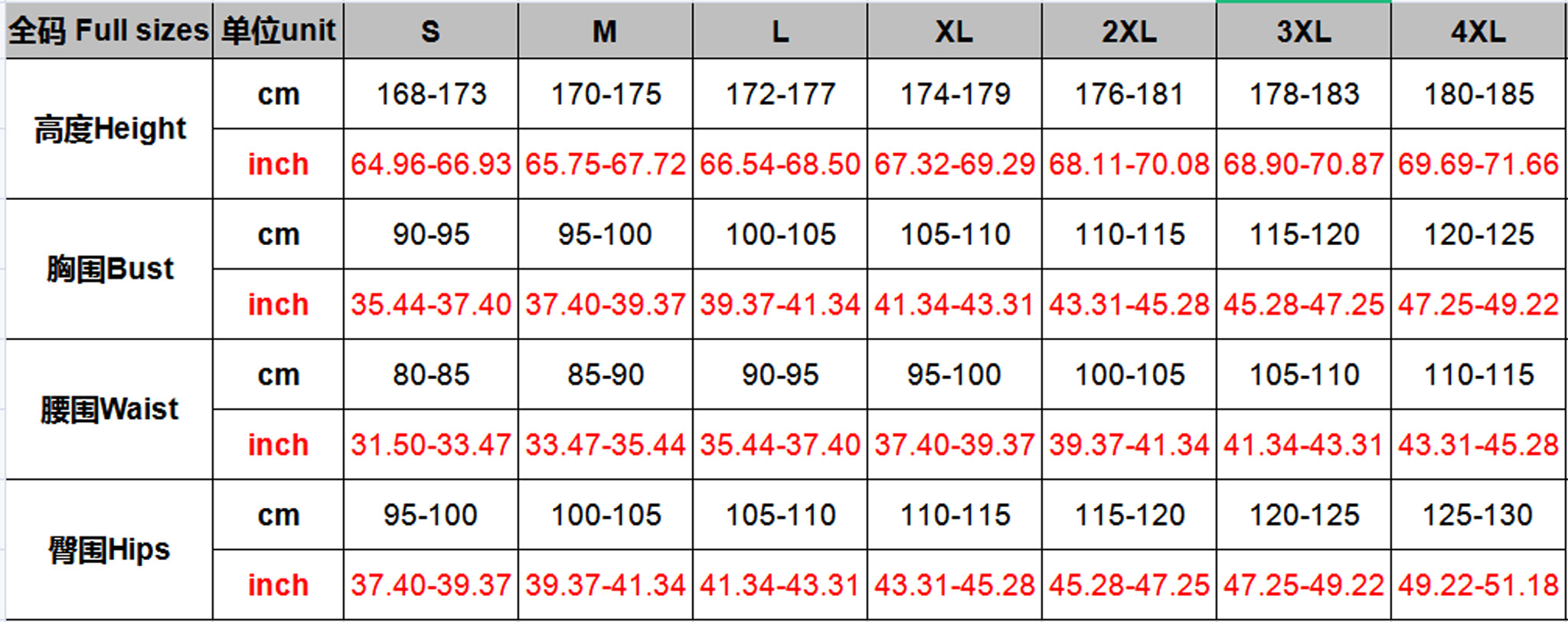This screenshot has height=622, width=1568.
Task: Click the 3XL column header
Action: (x=1303, y=31)
